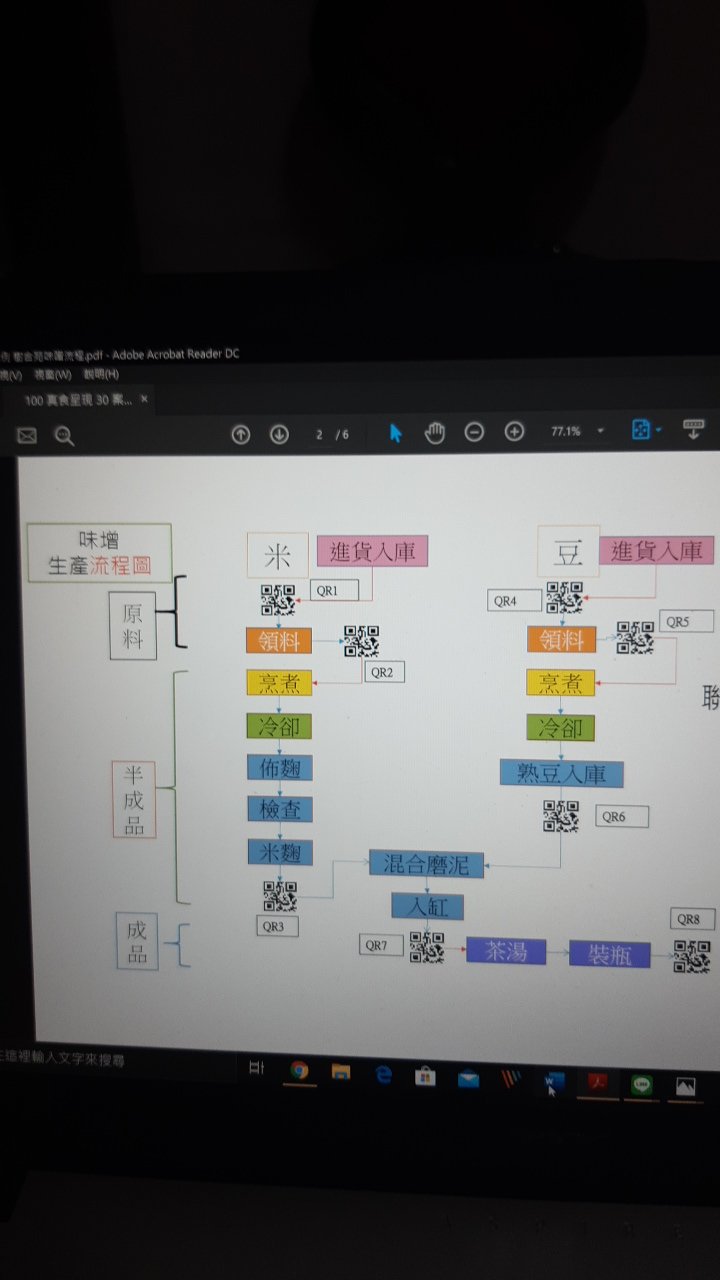The height and width of the screenshot is (1280, 720).
Task: Click the 米 box in the flowchart
Action: click(x=278, y=555)
